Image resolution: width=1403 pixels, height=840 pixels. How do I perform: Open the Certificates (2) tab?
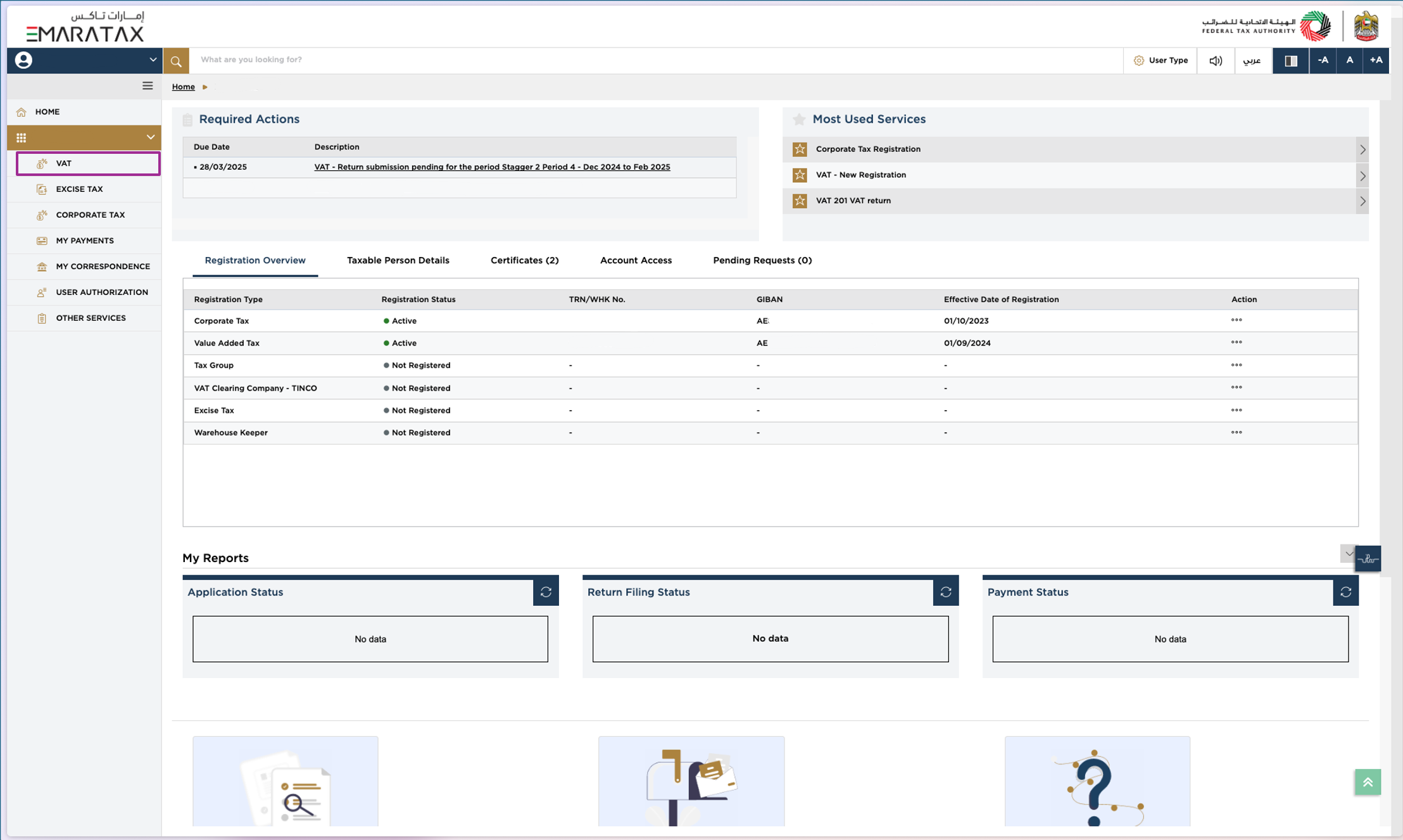pos(524,260)
